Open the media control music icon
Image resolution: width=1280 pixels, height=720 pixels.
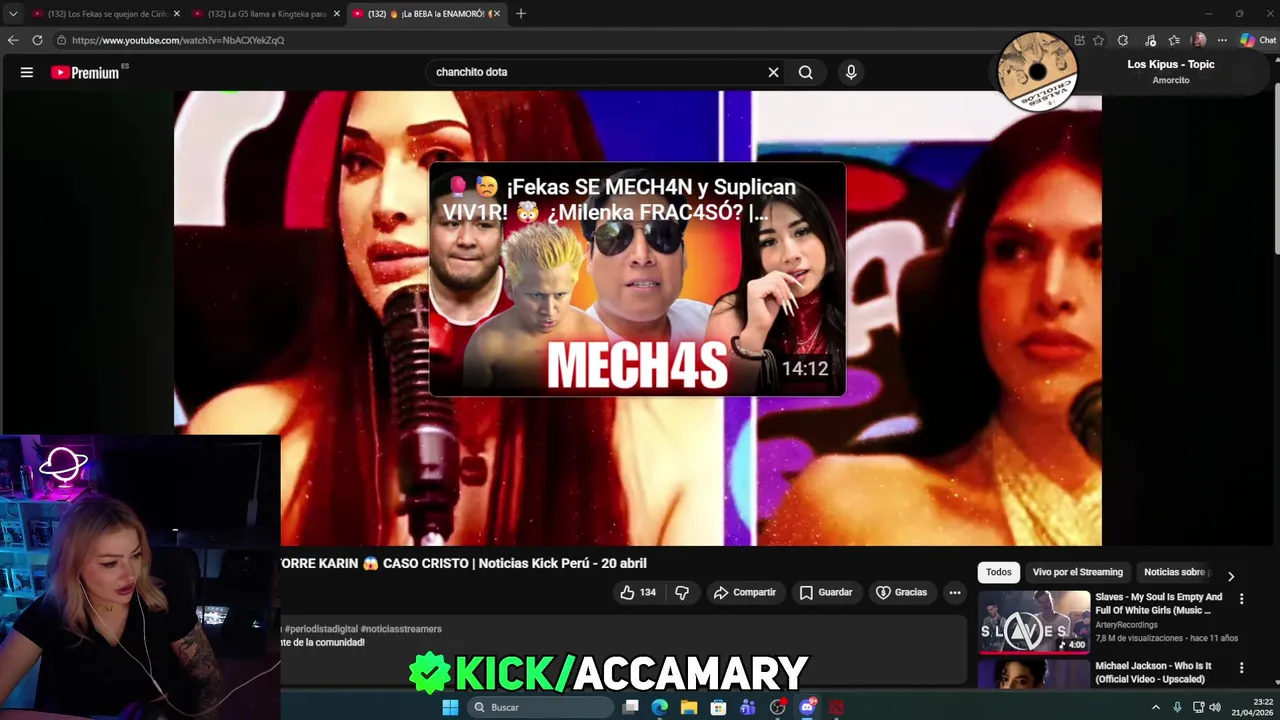pyautogui.click(x=1150, y=40)
